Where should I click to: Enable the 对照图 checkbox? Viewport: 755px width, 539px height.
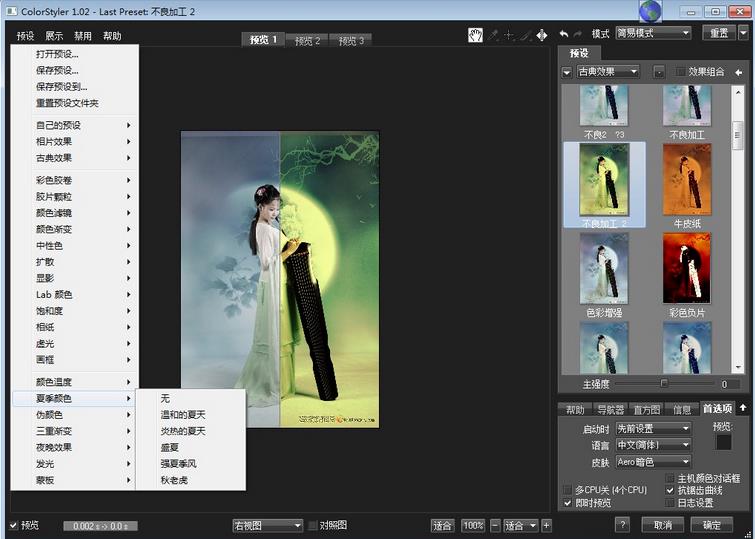pyautogui.click(x=313, y=525)
